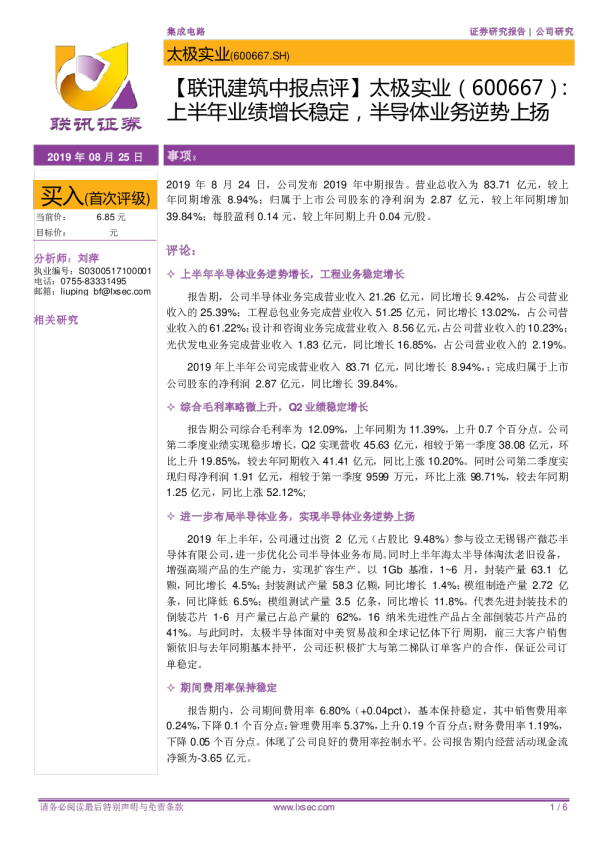Click the 事项 section header
This screenshot has width=596, height=842.
(369, 155)
